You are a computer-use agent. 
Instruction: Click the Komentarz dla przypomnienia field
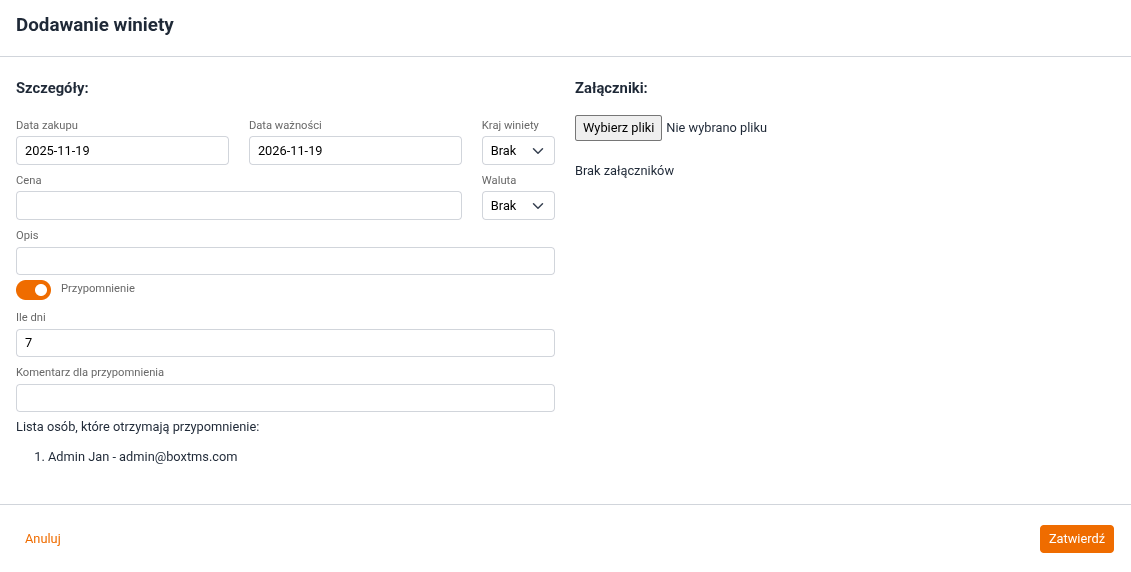pos(285,398)
